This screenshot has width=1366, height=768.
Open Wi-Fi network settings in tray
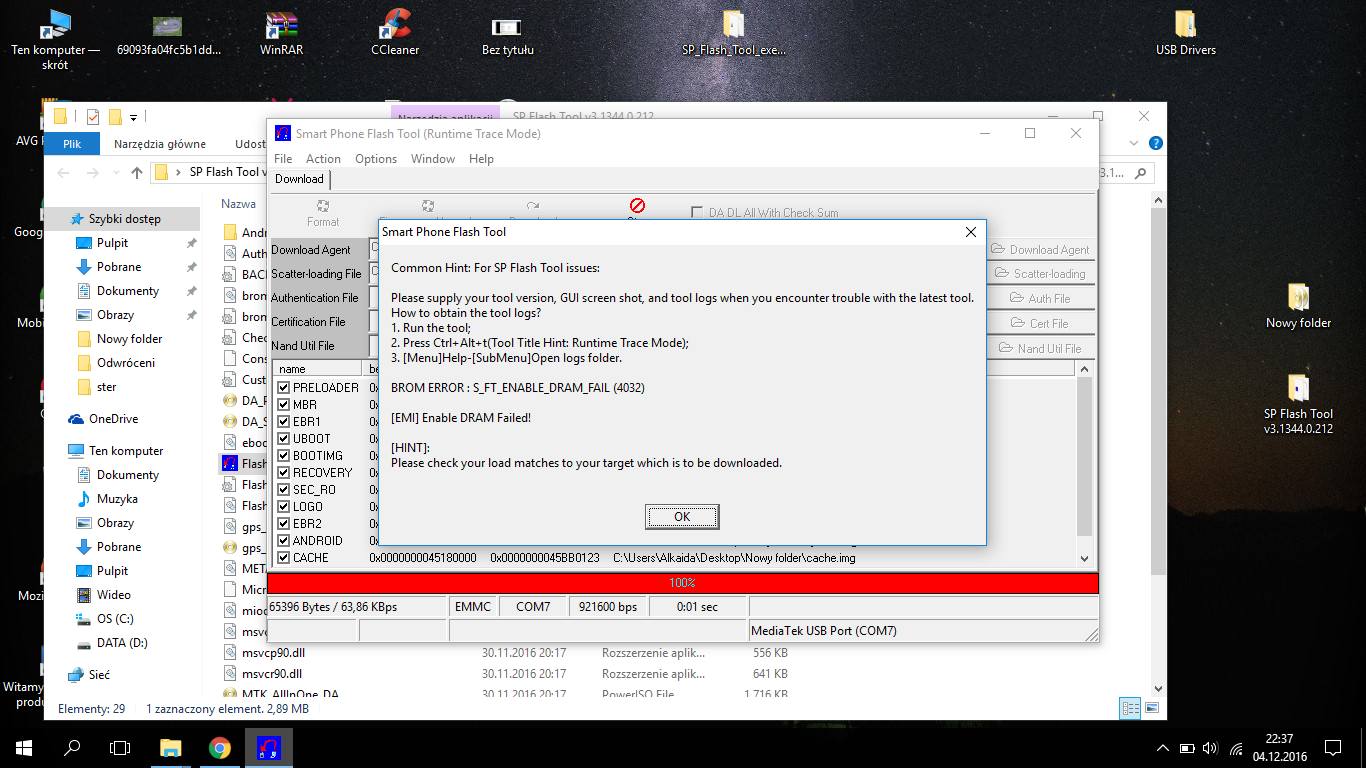(x=1236, y=748)
